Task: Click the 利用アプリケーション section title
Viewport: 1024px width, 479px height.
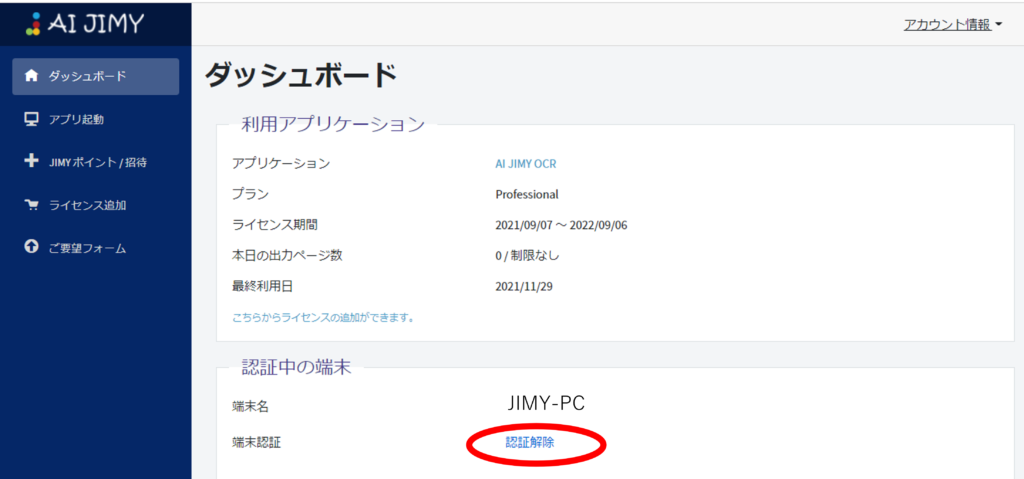Action: point(333,124)
